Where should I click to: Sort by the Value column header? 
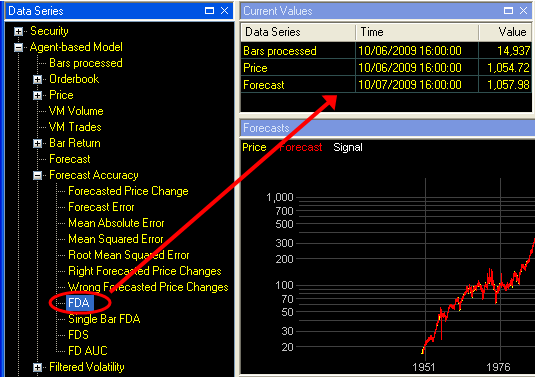pyautogui.click(x=505, y=32)
